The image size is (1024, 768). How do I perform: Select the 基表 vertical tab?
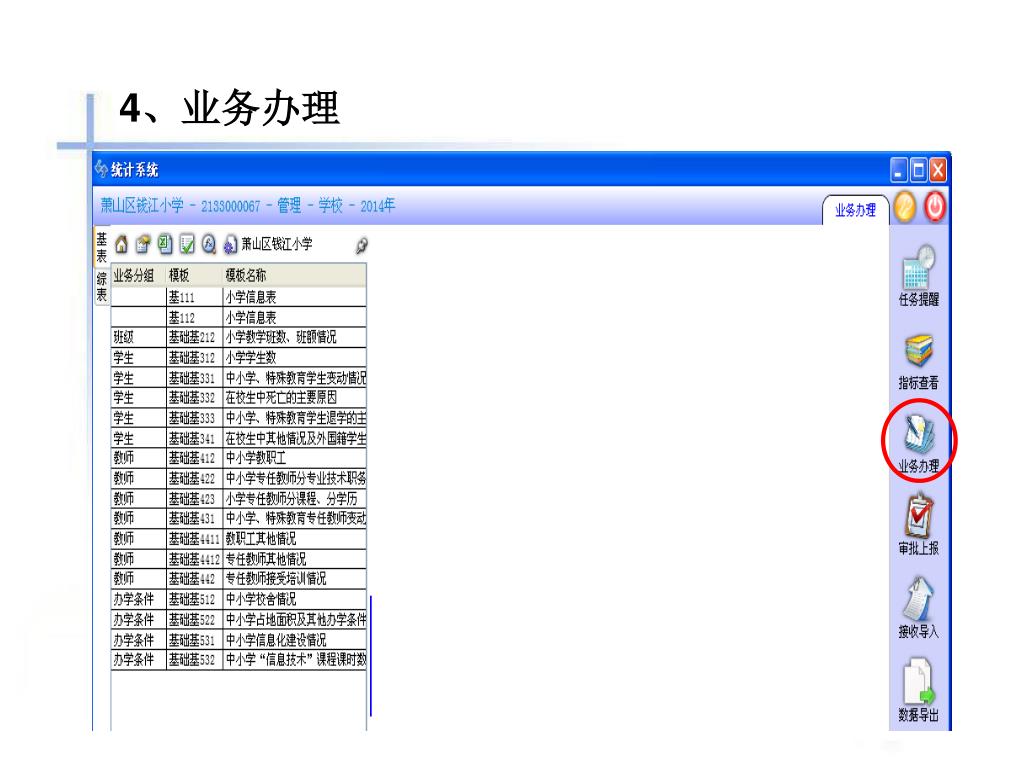[101, 247]
